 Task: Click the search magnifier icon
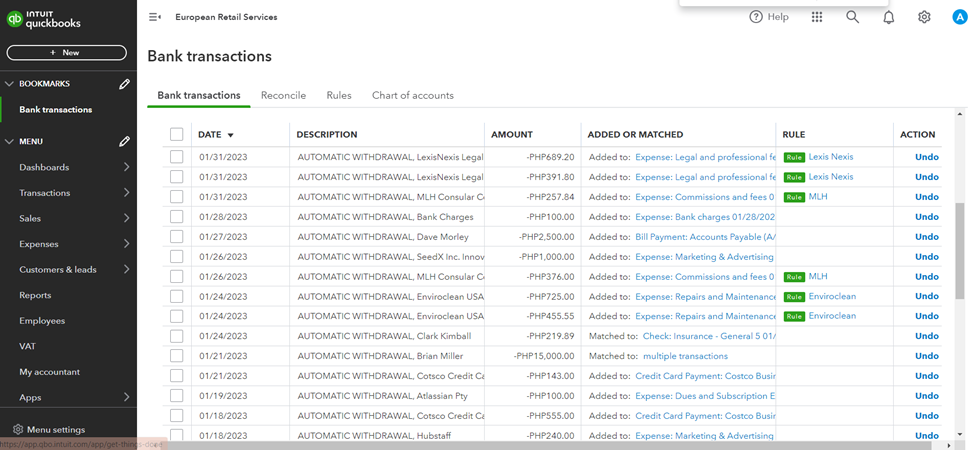tap(852, 17)
